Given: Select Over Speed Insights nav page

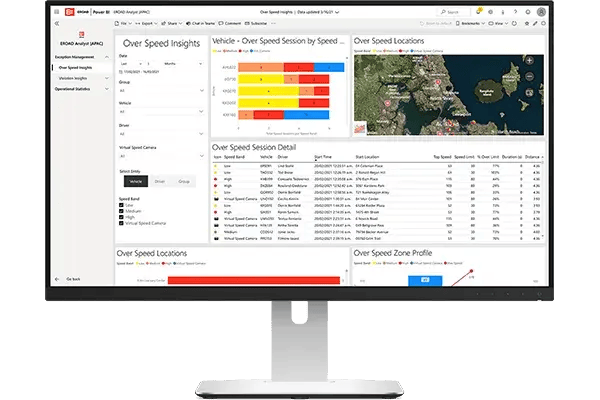Looking at the screenshot, I should tap(75, 68).
